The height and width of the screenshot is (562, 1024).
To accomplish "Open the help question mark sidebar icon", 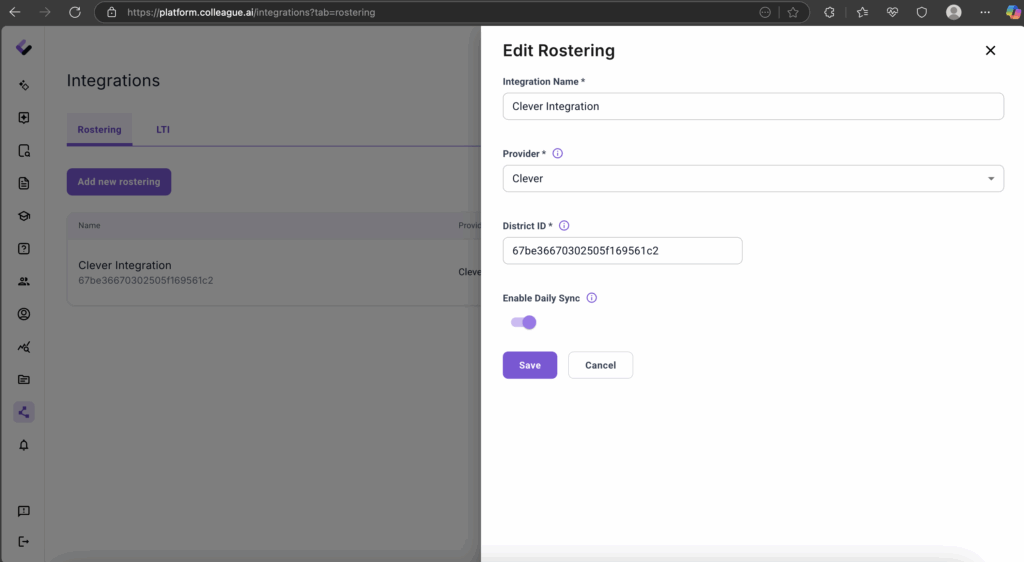I will tap(24, 249).
